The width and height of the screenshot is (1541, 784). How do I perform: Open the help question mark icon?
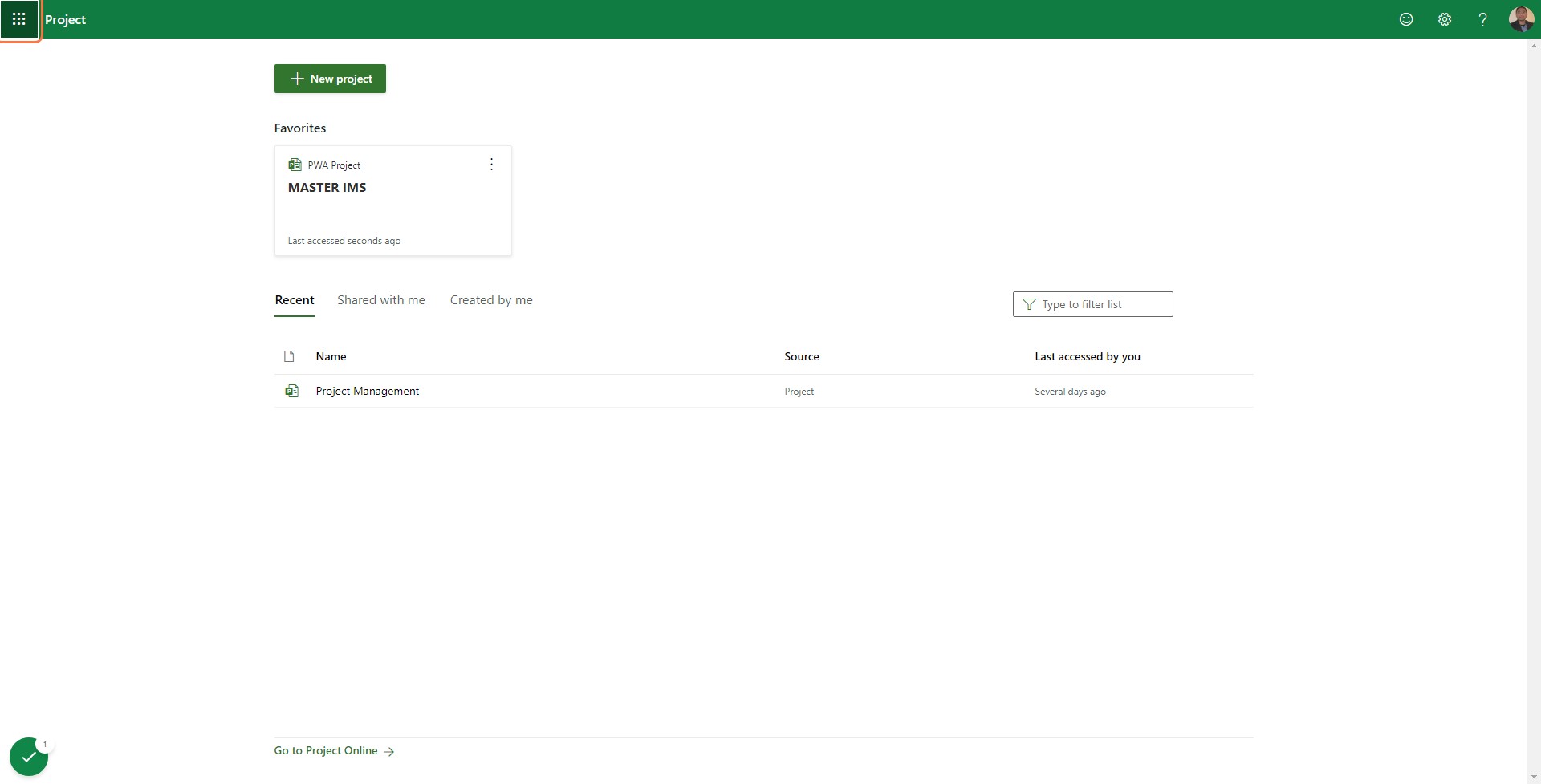coord(1482,19)
